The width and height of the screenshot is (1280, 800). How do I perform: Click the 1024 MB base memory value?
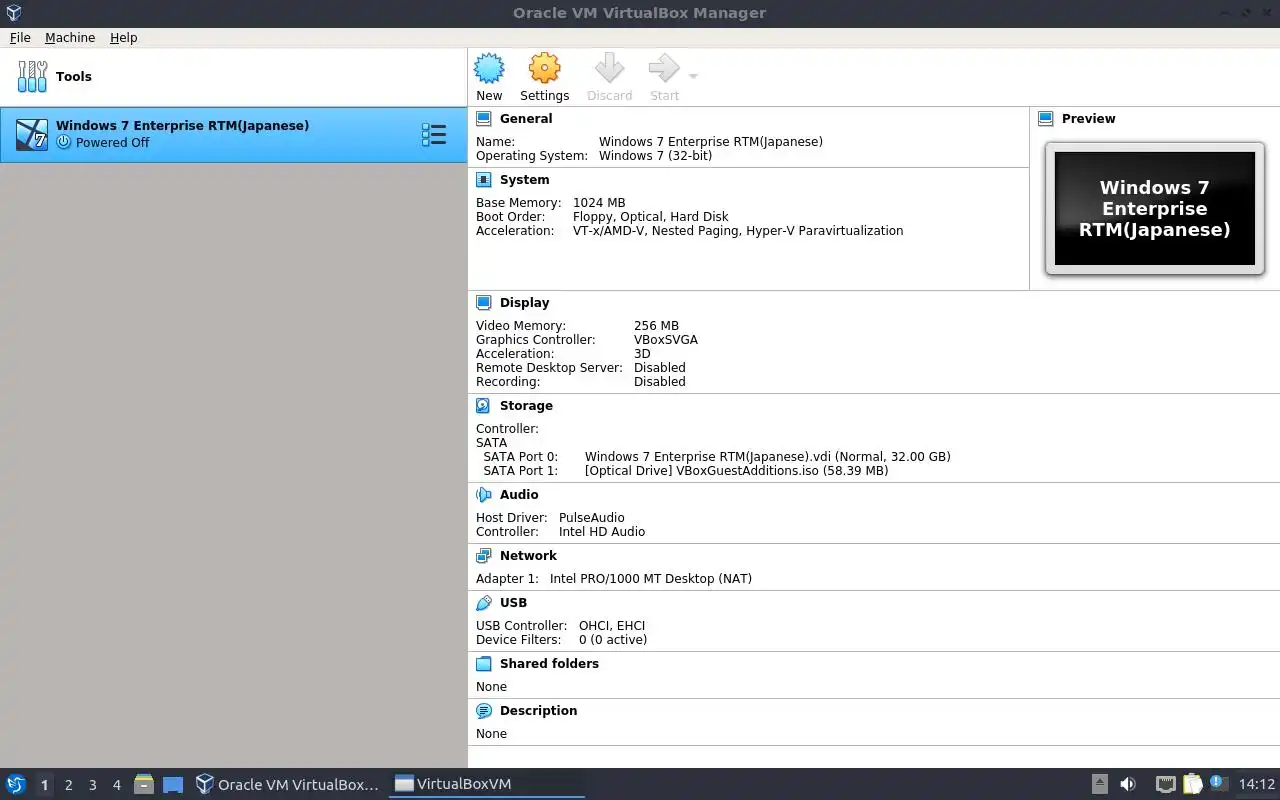(599, 203)
